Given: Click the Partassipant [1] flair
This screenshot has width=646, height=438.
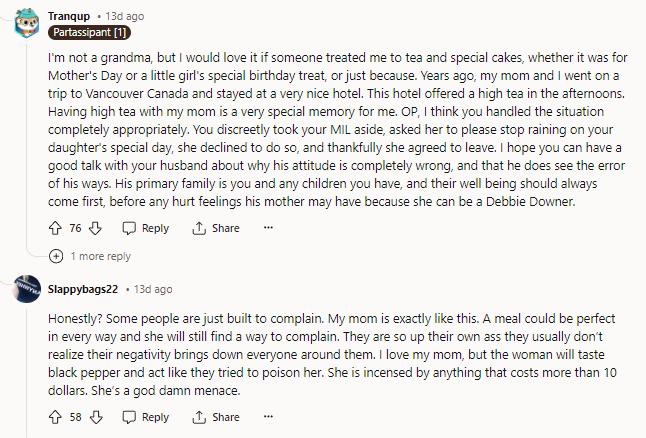Looking at the screenshot, I should click(88, 32).
